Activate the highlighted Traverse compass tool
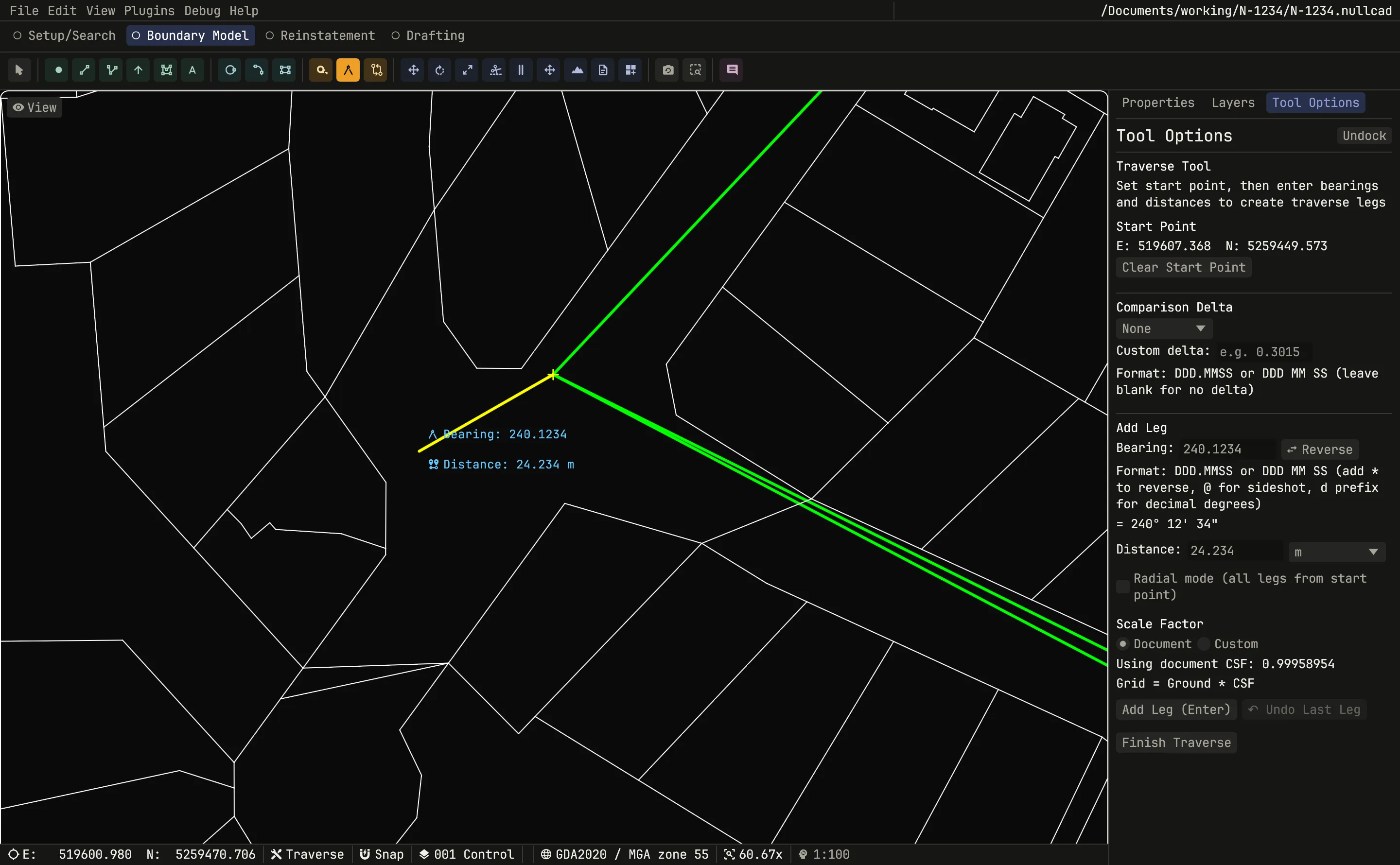Screen dimensions: 1400x865 click(x=348, y=70)
